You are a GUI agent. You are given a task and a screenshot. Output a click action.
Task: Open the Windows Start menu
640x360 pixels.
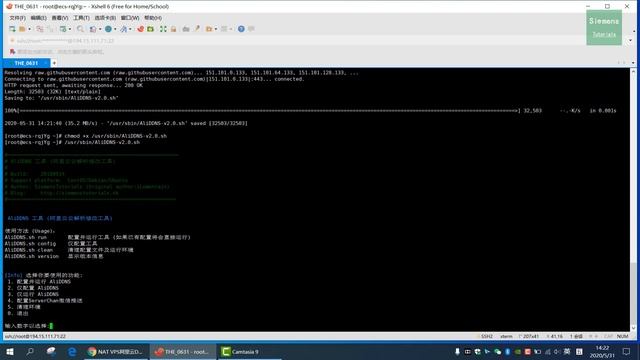[9, 351]
